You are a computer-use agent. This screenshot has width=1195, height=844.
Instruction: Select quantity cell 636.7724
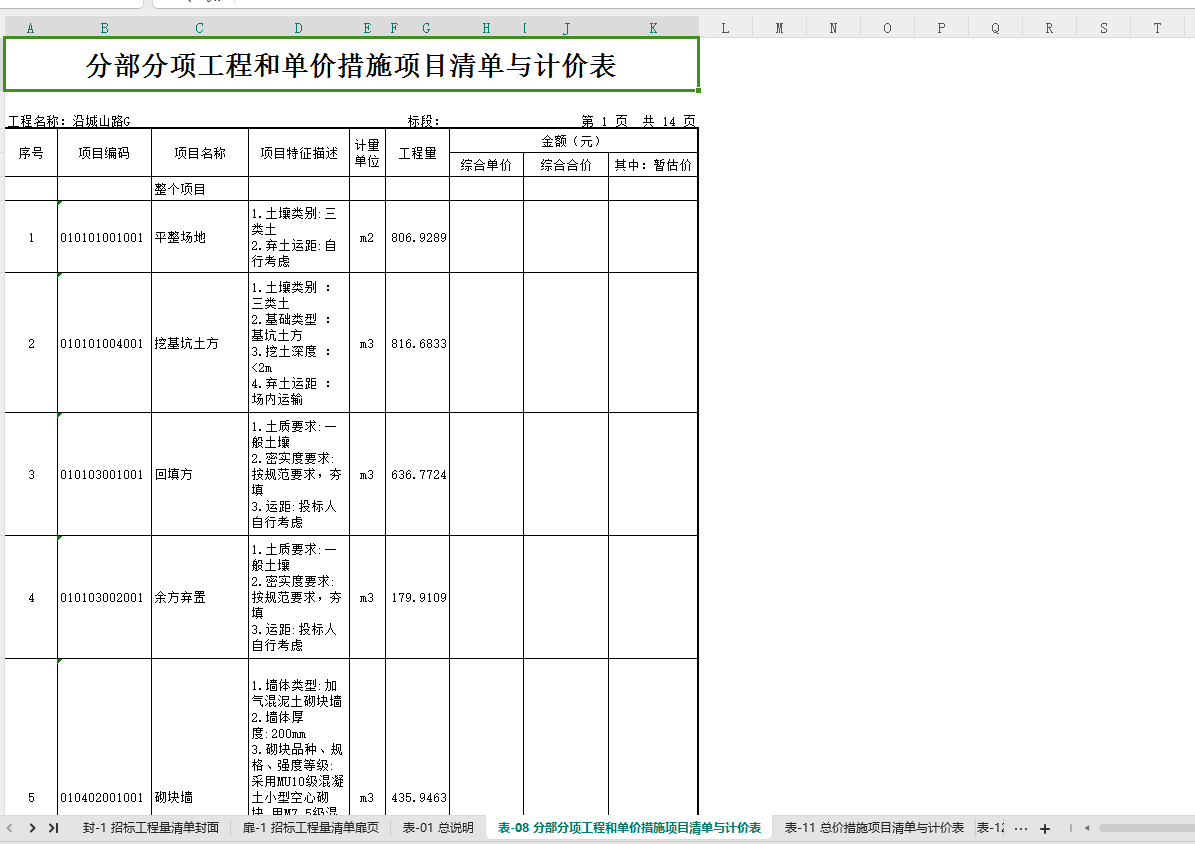(418, 474)
